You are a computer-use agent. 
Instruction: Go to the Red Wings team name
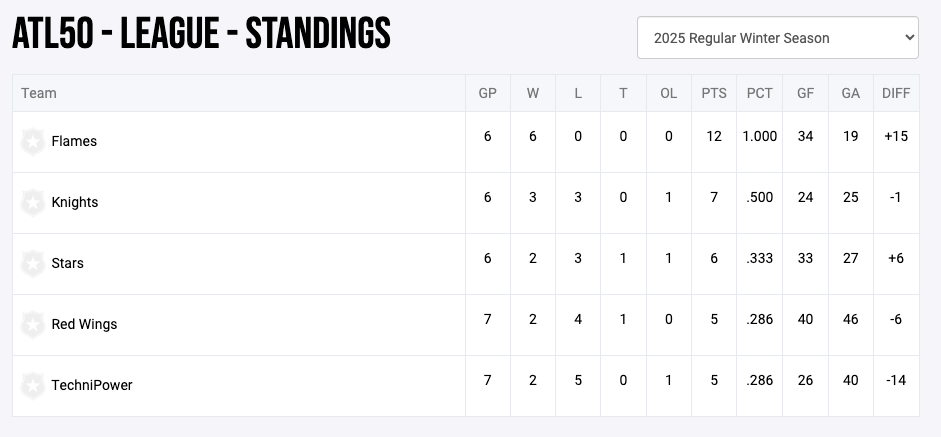(x=84, y=325)
